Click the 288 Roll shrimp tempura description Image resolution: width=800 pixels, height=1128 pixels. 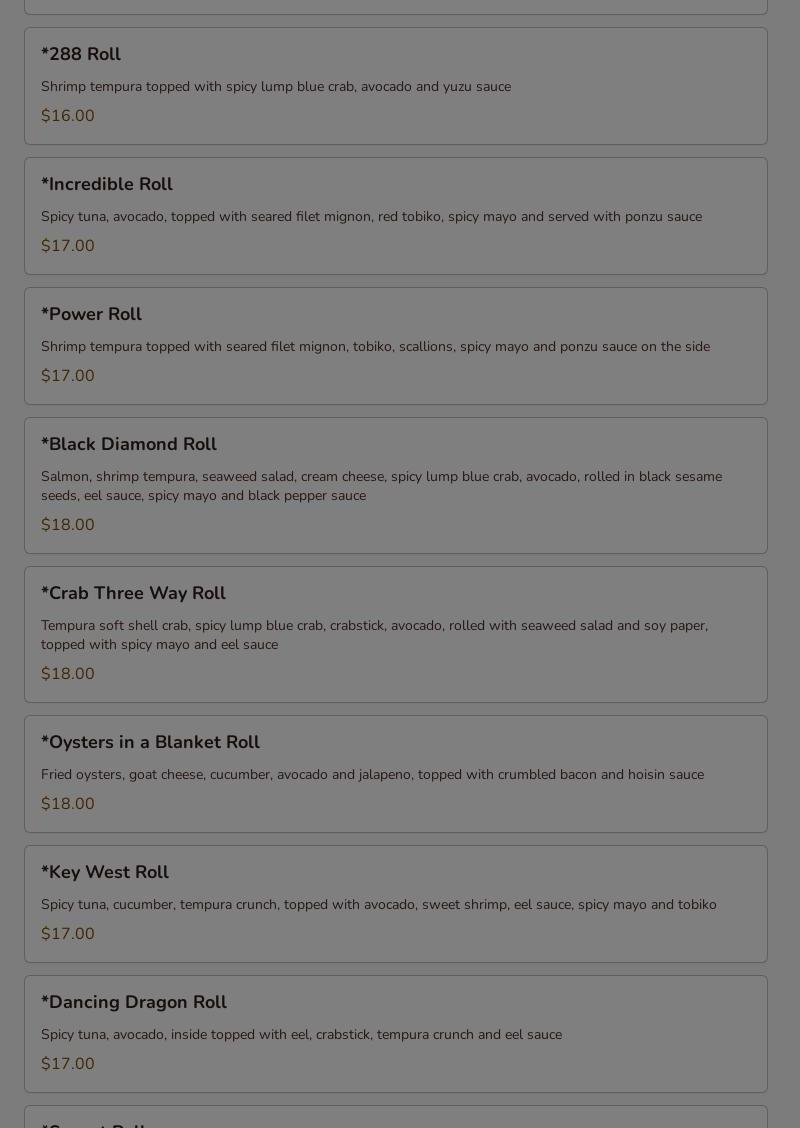click(x=276, y=87)
